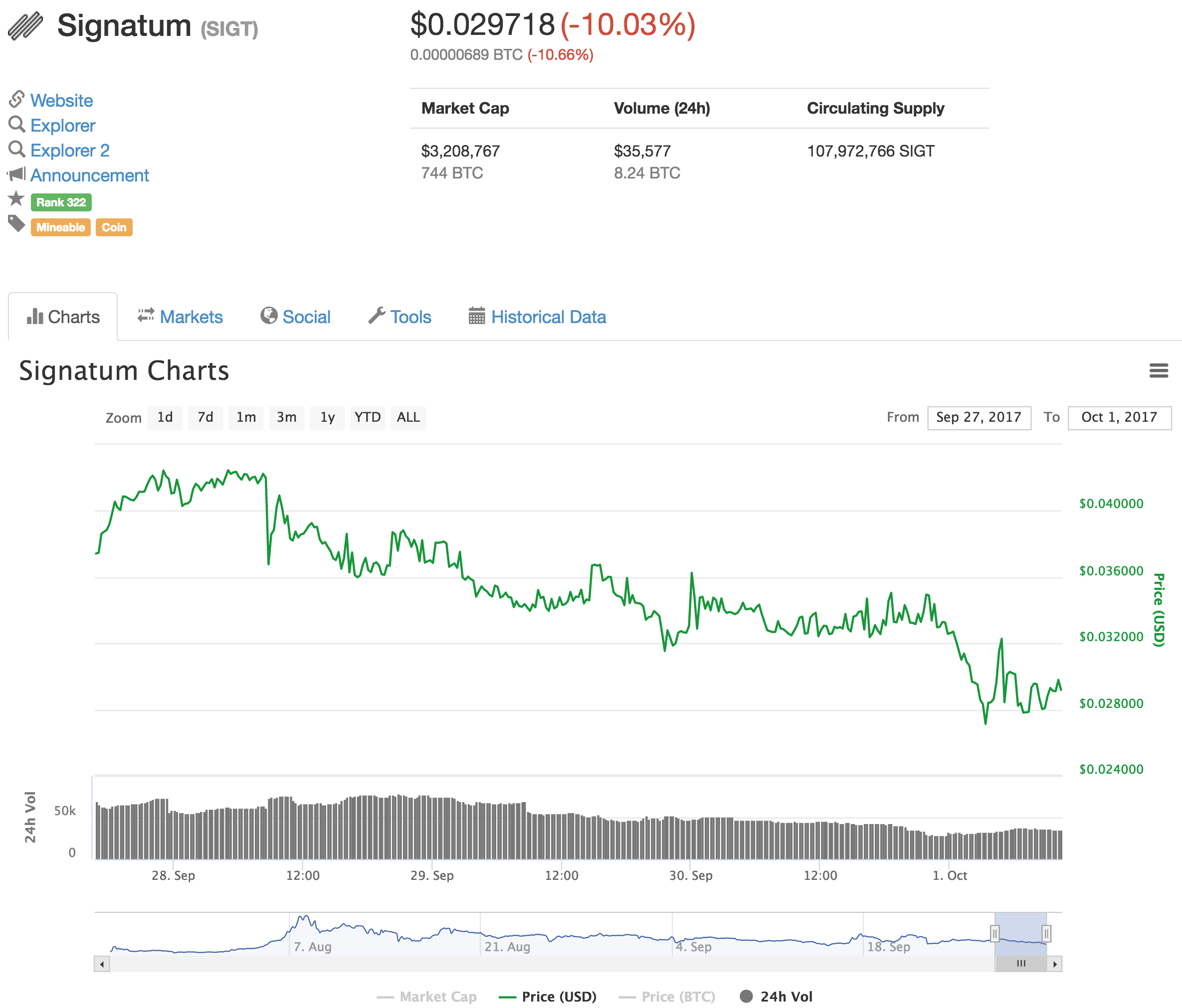Image resolution: width=1182 pixels, height=1008 pixels.
Task: Toggle Market Cap series in the legend
Action: pyautogui.click(x=427, y=997)
